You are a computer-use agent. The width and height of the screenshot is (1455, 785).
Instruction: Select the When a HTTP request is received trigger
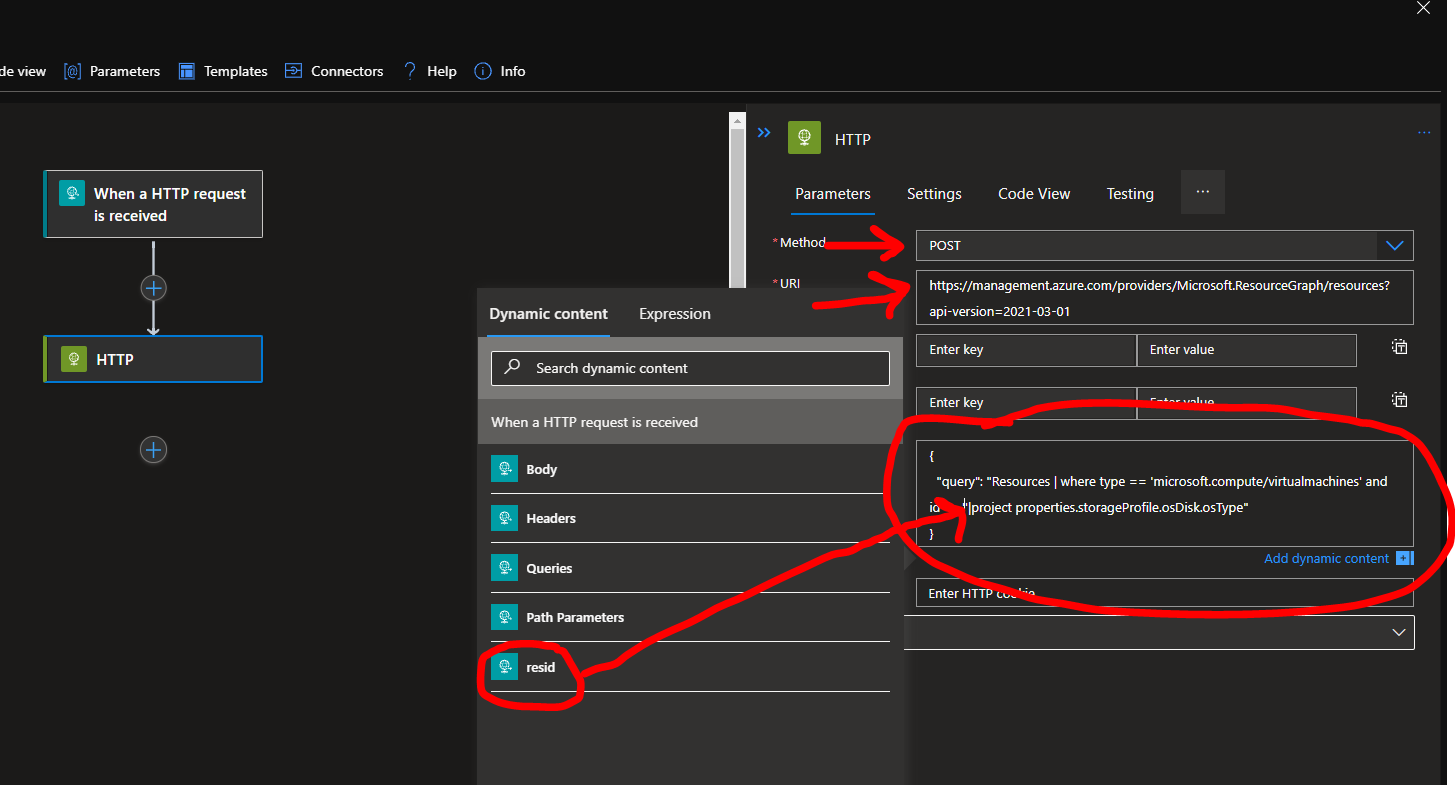pyautogui.click(x=152, y=204)
